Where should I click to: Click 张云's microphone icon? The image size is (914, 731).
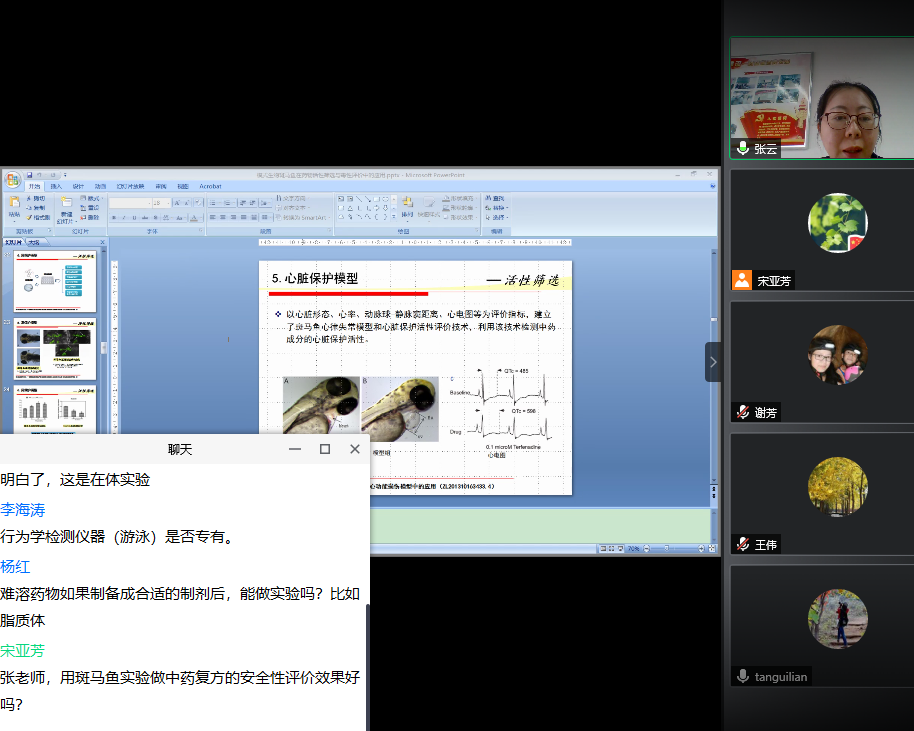(743, 148)
